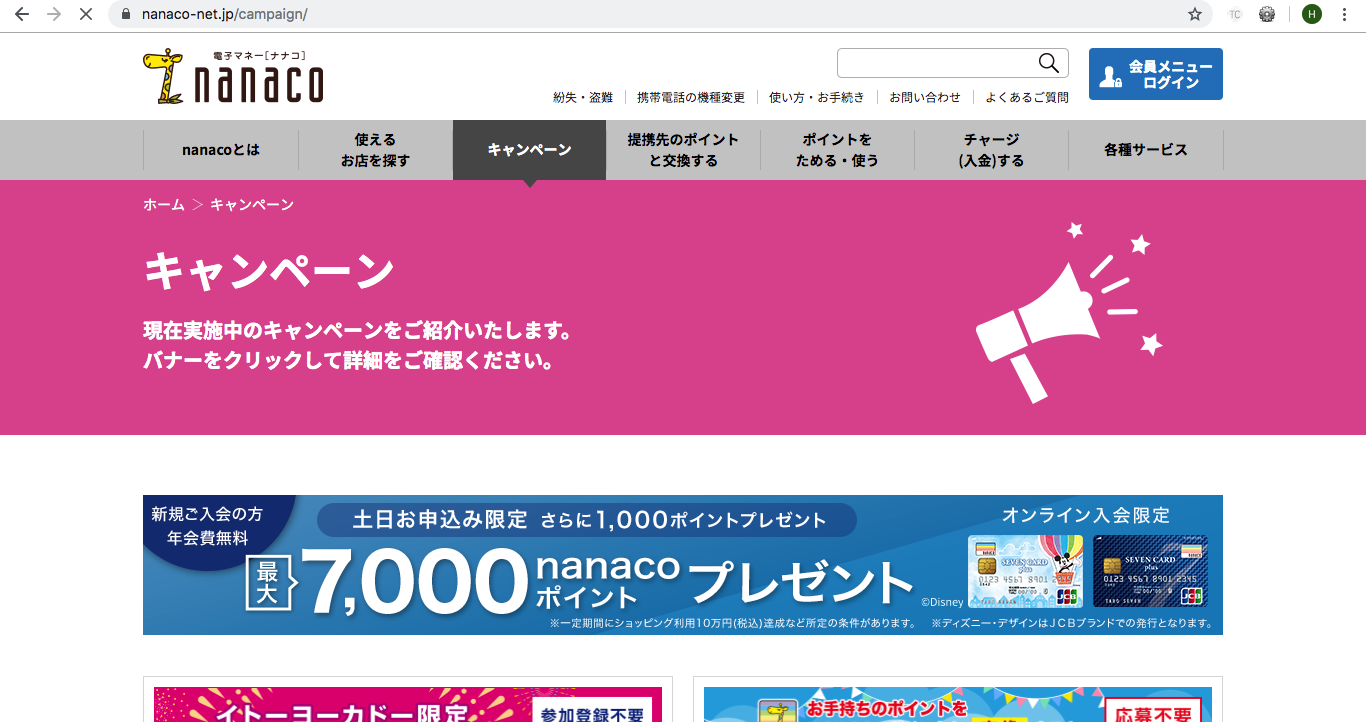
Task: Select 提携先のポイントと交換する menu
Action: [683, 150]
